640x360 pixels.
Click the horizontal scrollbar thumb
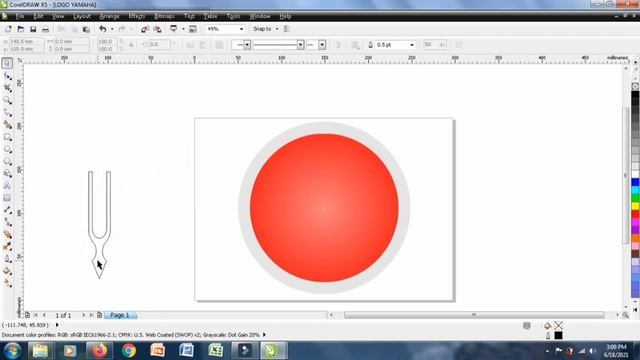[x=474, y=315]
